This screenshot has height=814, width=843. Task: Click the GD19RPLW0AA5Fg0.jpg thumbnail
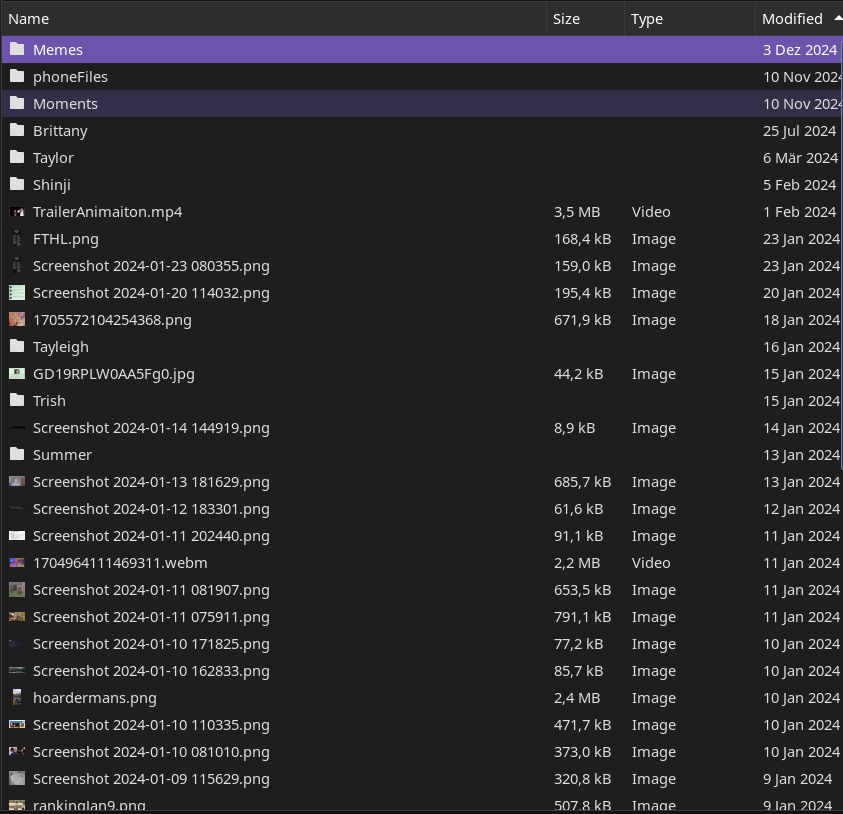pyautogui.click(x=17, y=373)
